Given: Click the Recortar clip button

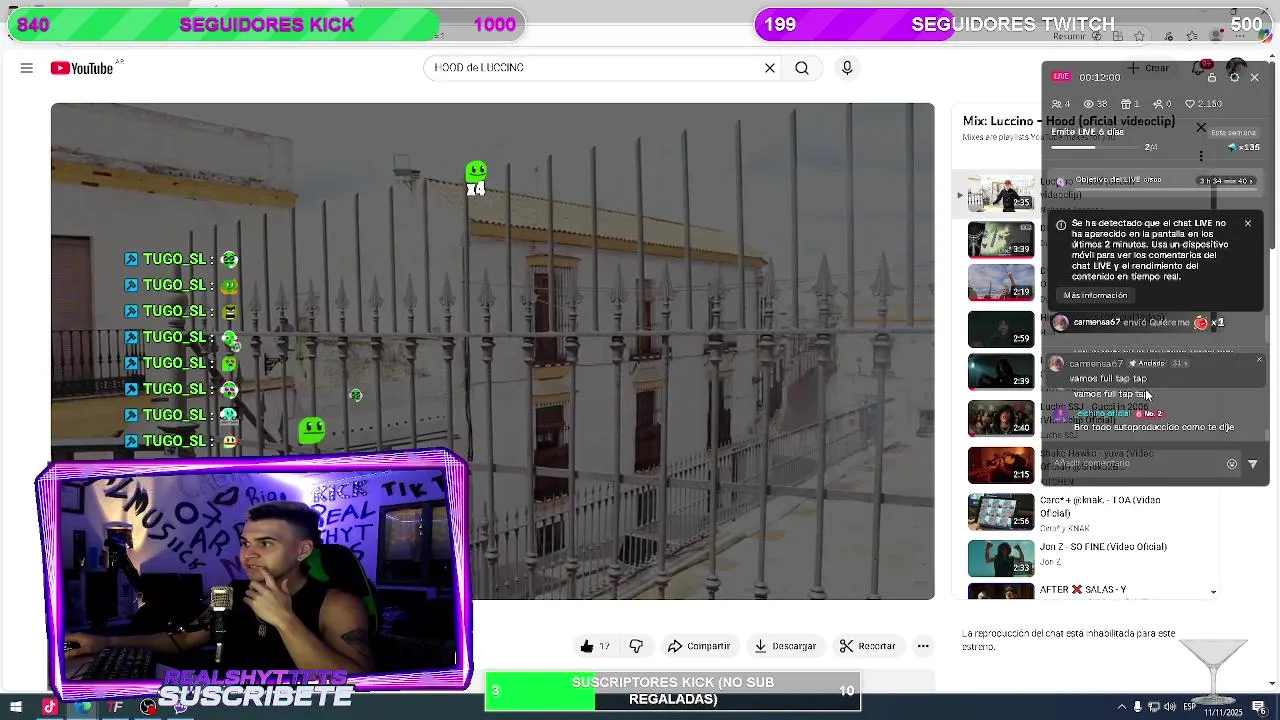Looking at the screenshot, I should pyautogui.click(x=867, y=646).
